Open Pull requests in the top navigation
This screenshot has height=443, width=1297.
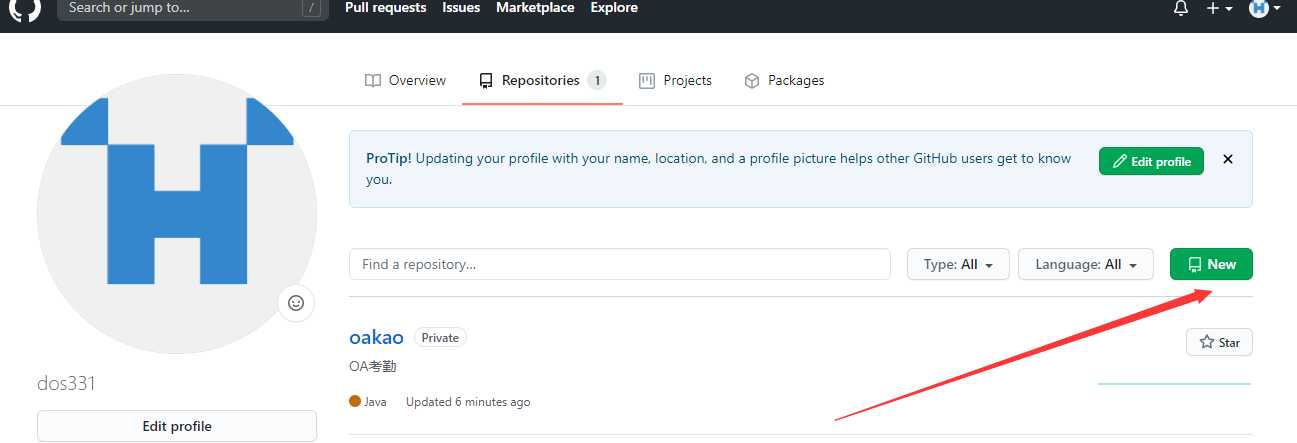point(385,8)
